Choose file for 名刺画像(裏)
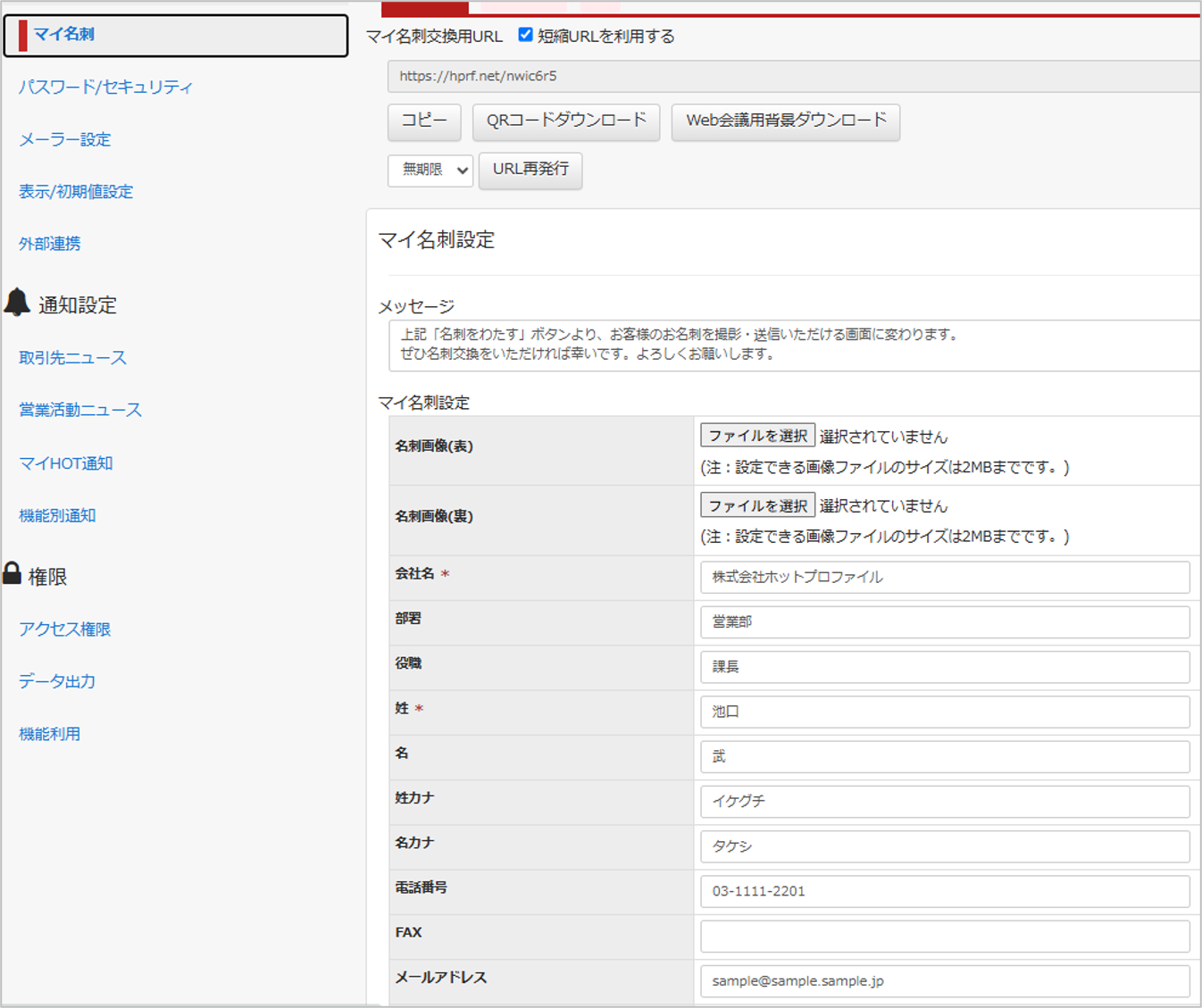Viewport: 1202px width, 1008px height. pyautogui.click(x=757, y=505)
